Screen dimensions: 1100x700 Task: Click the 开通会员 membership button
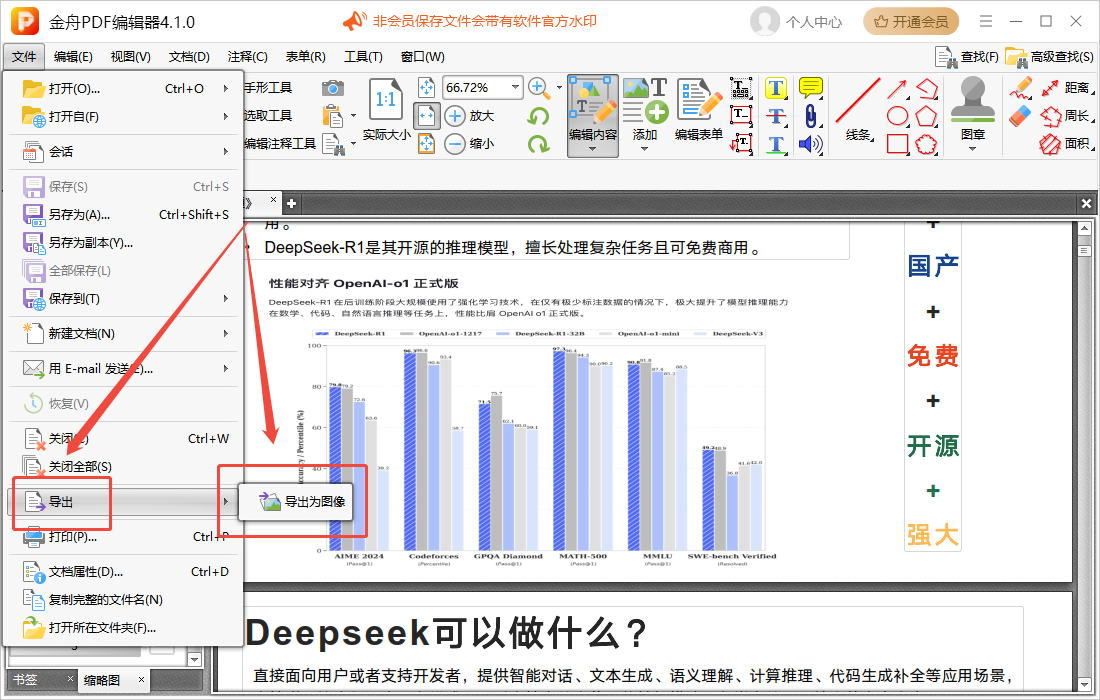coord(911,22)
